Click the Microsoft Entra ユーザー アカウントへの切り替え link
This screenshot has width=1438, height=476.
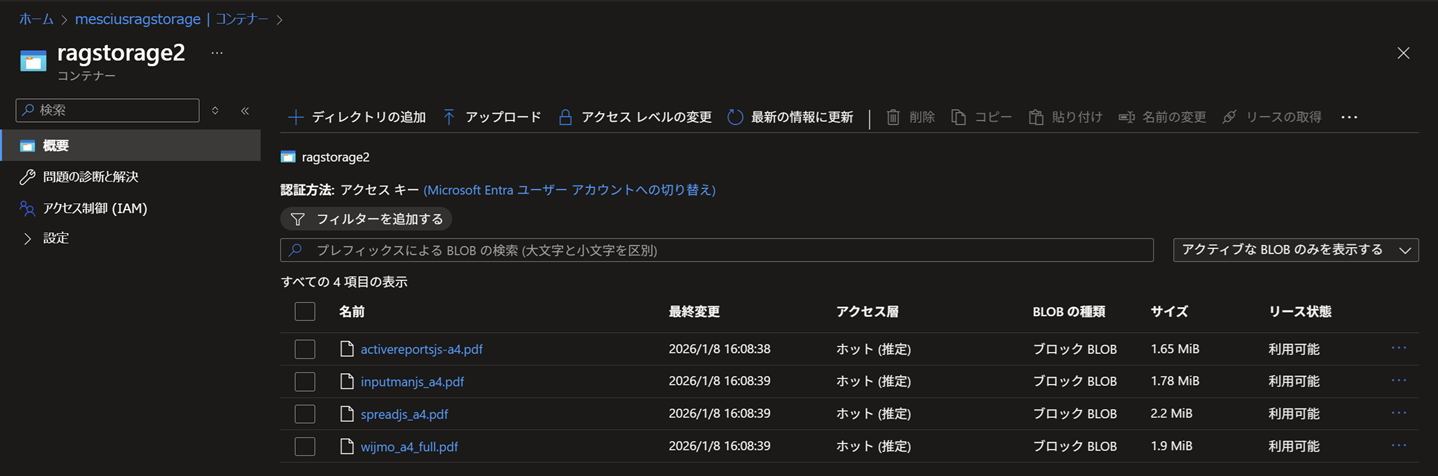click(569, 189)
